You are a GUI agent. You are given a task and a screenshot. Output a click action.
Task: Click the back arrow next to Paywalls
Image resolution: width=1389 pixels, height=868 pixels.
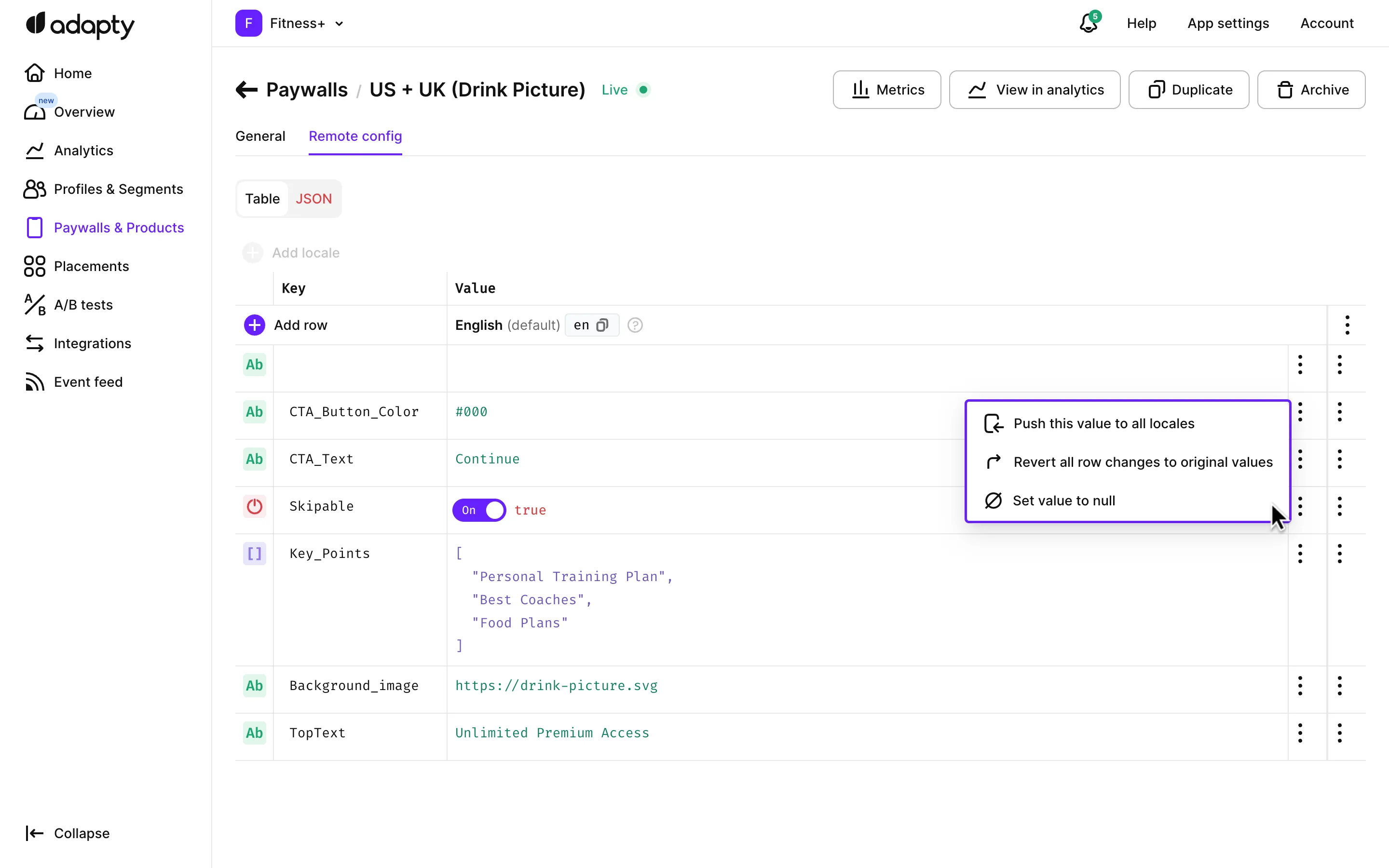pyautogui.click(x=246, y=90)
